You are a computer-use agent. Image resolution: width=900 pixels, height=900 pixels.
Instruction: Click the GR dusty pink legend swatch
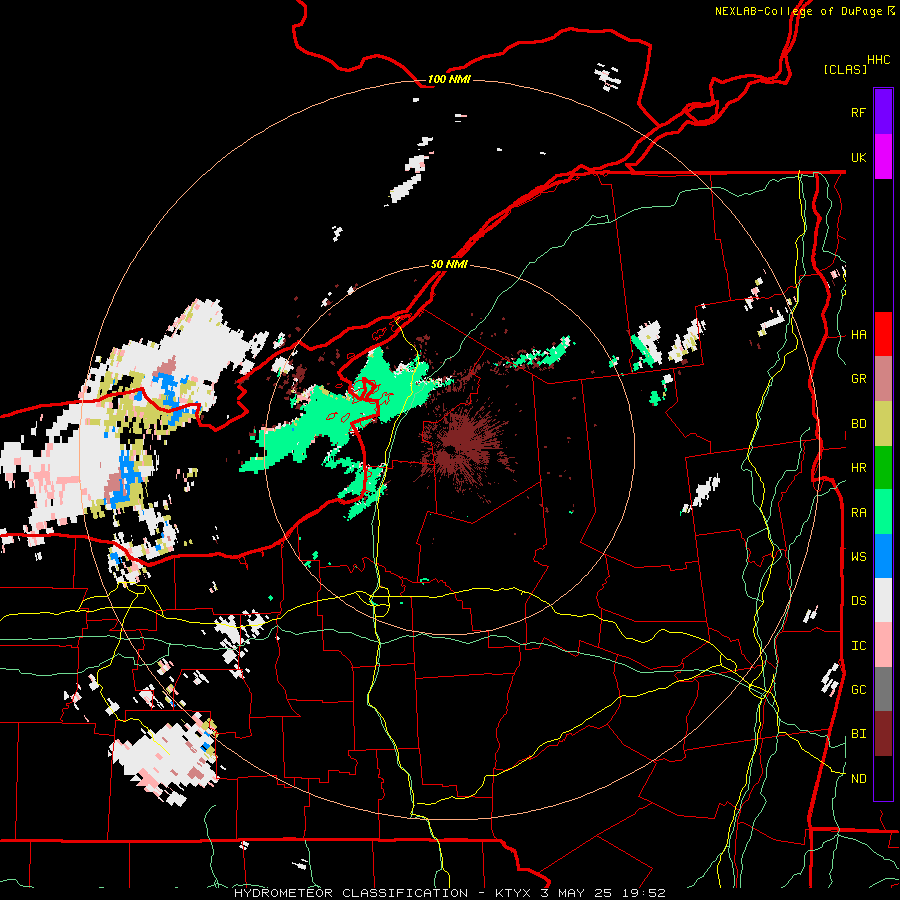click(x=883, y=379)
